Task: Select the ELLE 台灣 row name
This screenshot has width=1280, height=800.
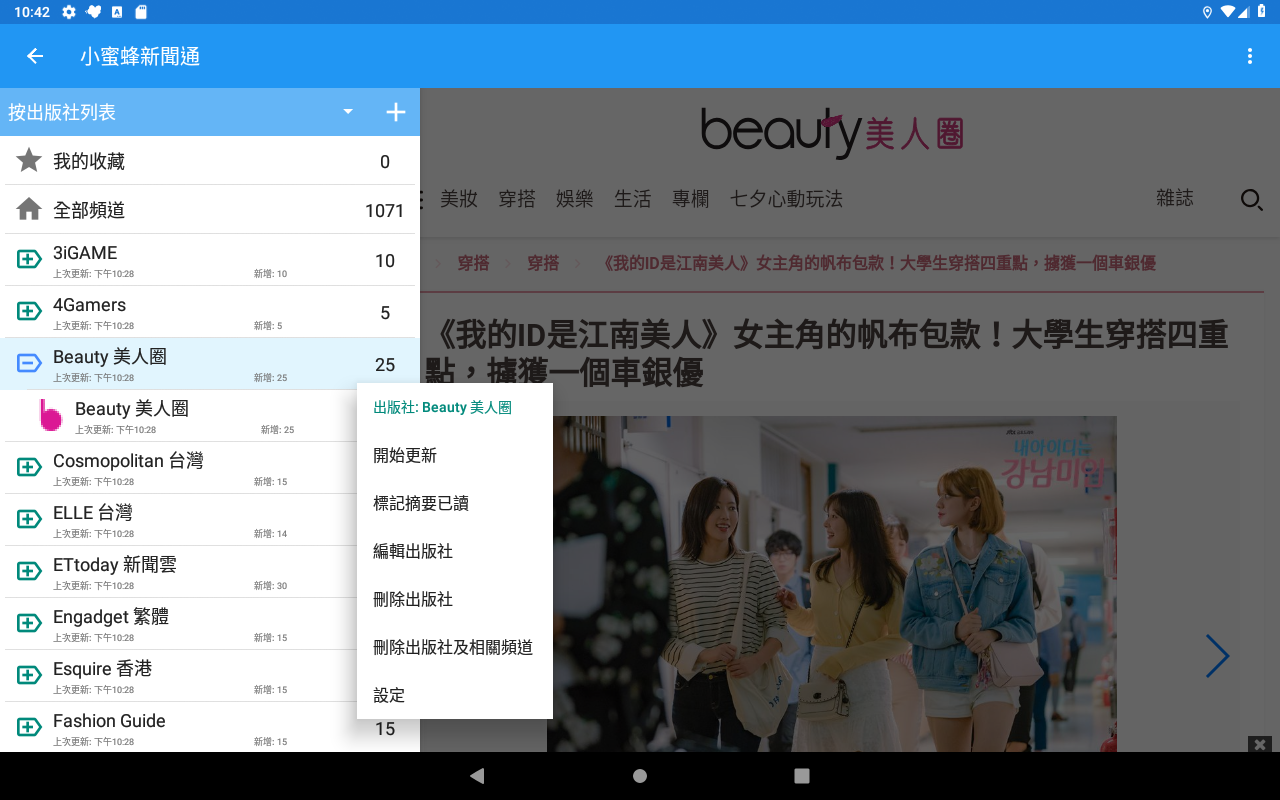Action: click(x=92, y=513)
